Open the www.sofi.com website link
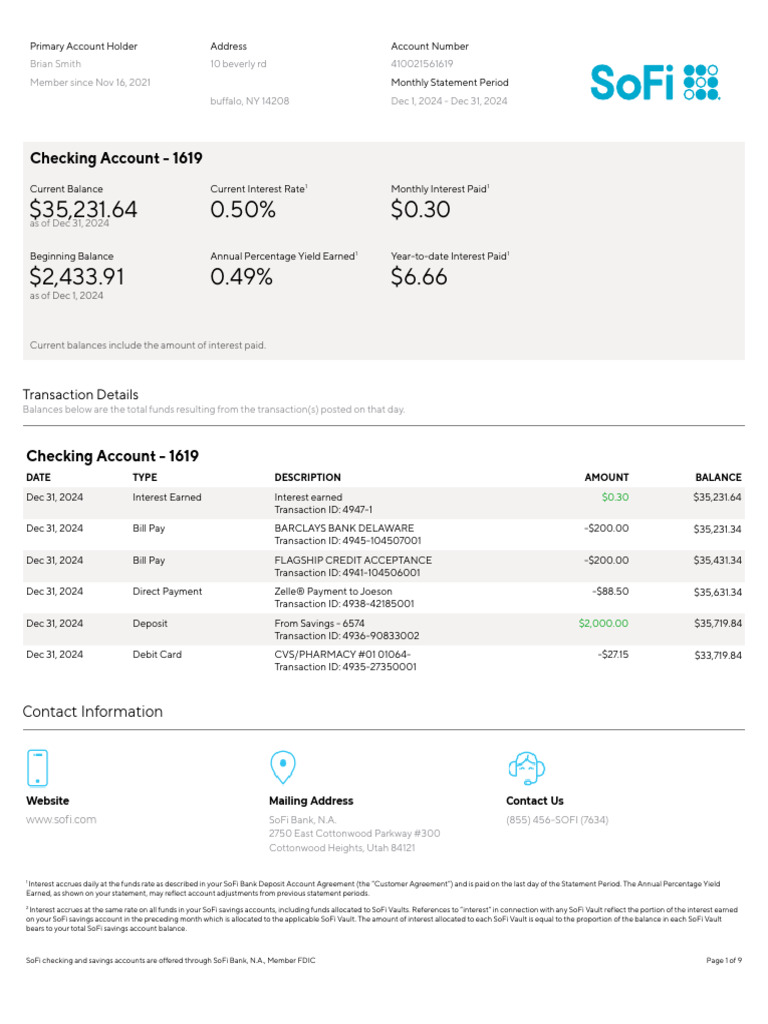This screenshot has width=768, height=1024. pos(61,820)
